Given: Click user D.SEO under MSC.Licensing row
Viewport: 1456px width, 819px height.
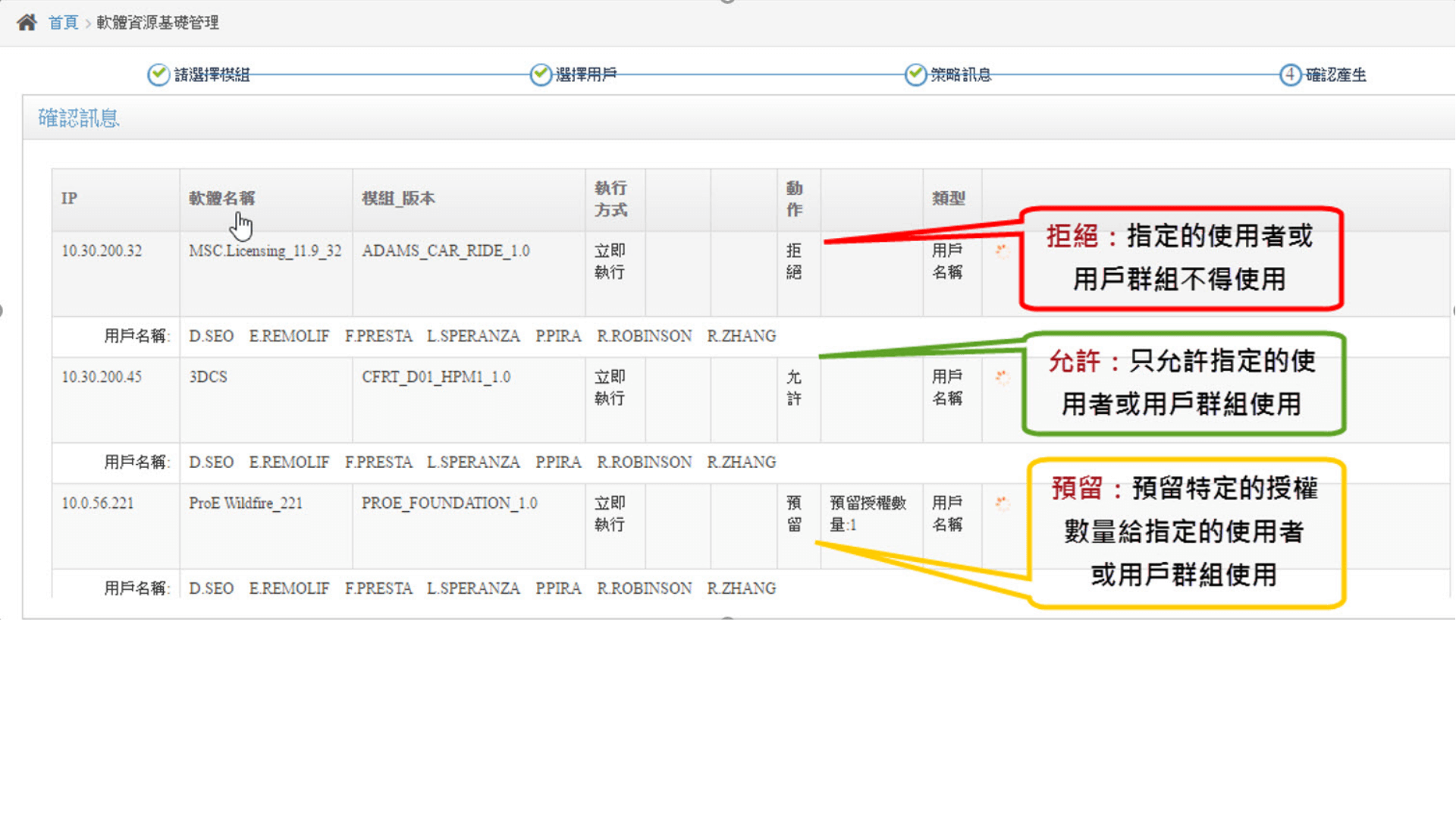Looking at the screenshot, I should [211, 336].
